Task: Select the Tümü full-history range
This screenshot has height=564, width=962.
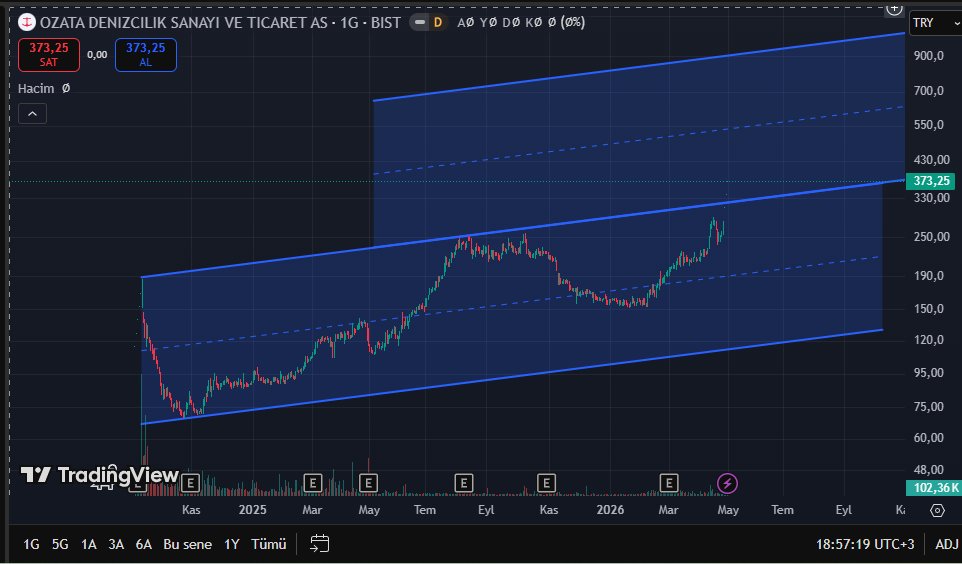Action: click(269, 544)
